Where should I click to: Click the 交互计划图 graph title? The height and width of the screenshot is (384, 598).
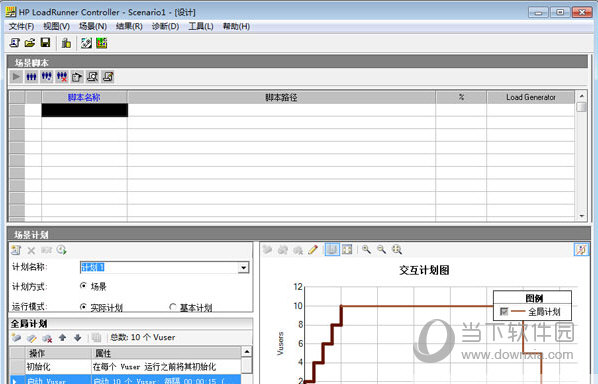[424, 270]
